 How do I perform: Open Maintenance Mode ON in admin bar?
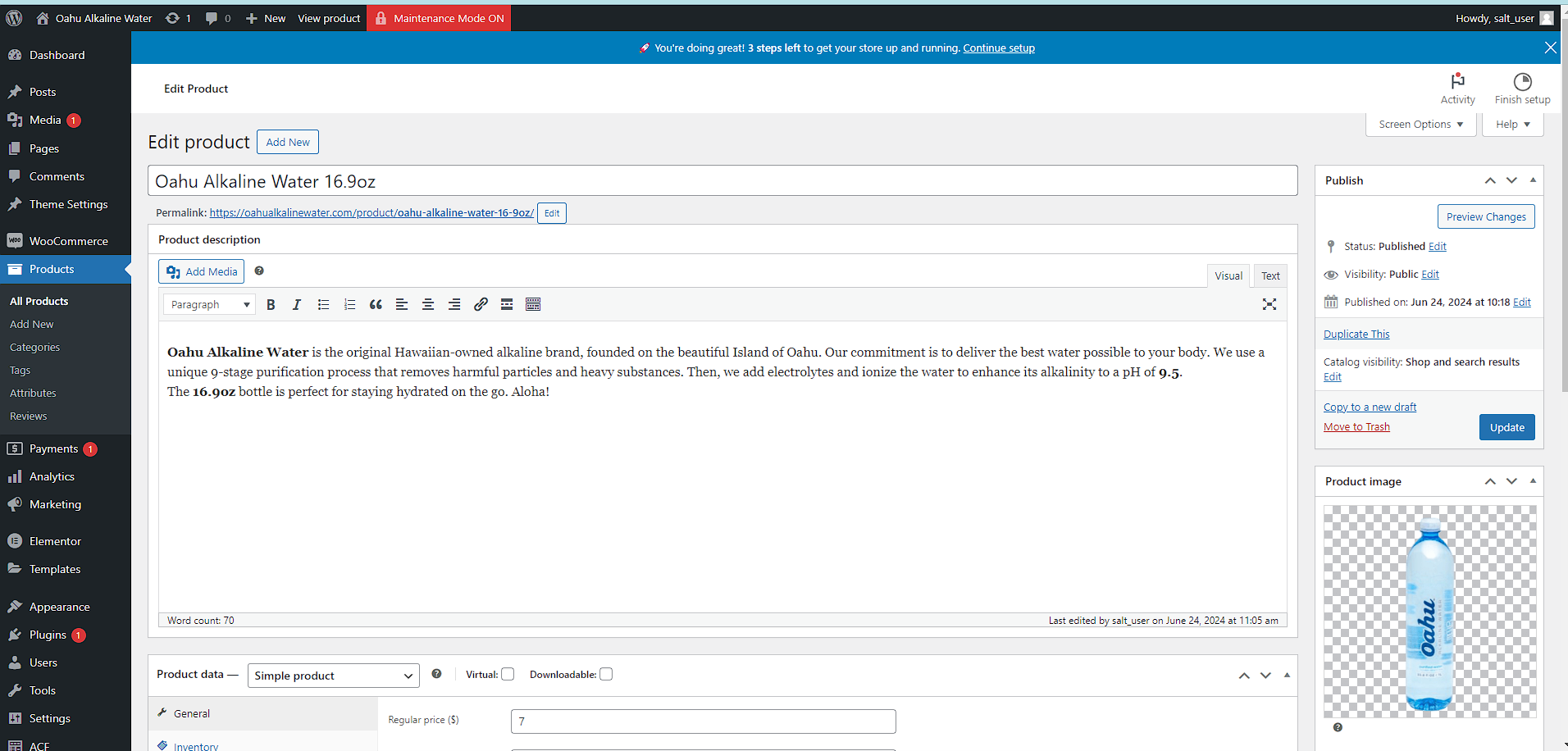(x=439, y=18)
